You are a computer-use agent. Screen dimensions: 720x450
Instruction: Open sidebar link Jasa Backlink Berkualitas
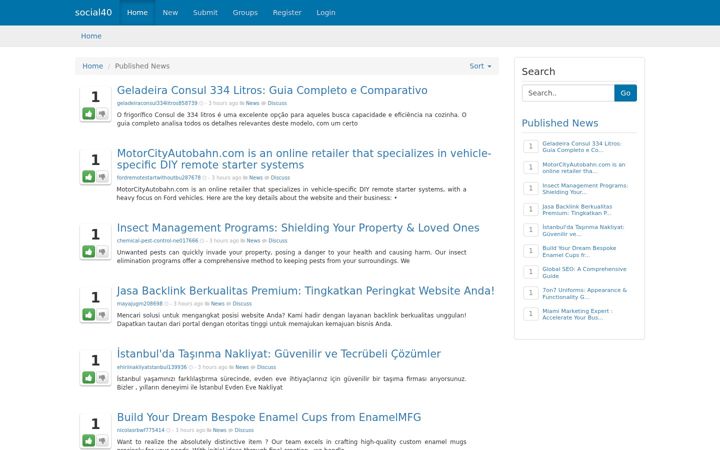pos(577,210)
